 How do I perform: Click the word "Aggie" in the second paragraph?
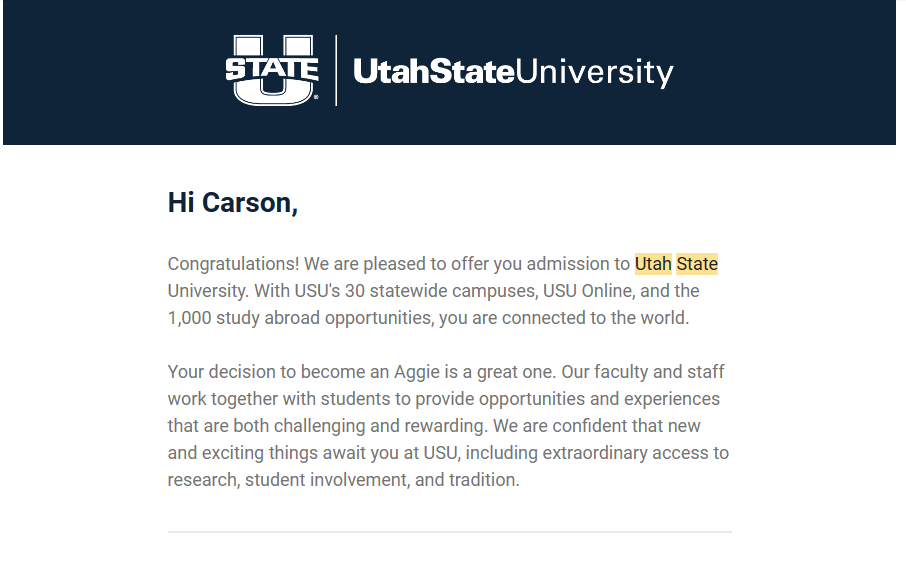pos(417,372)
